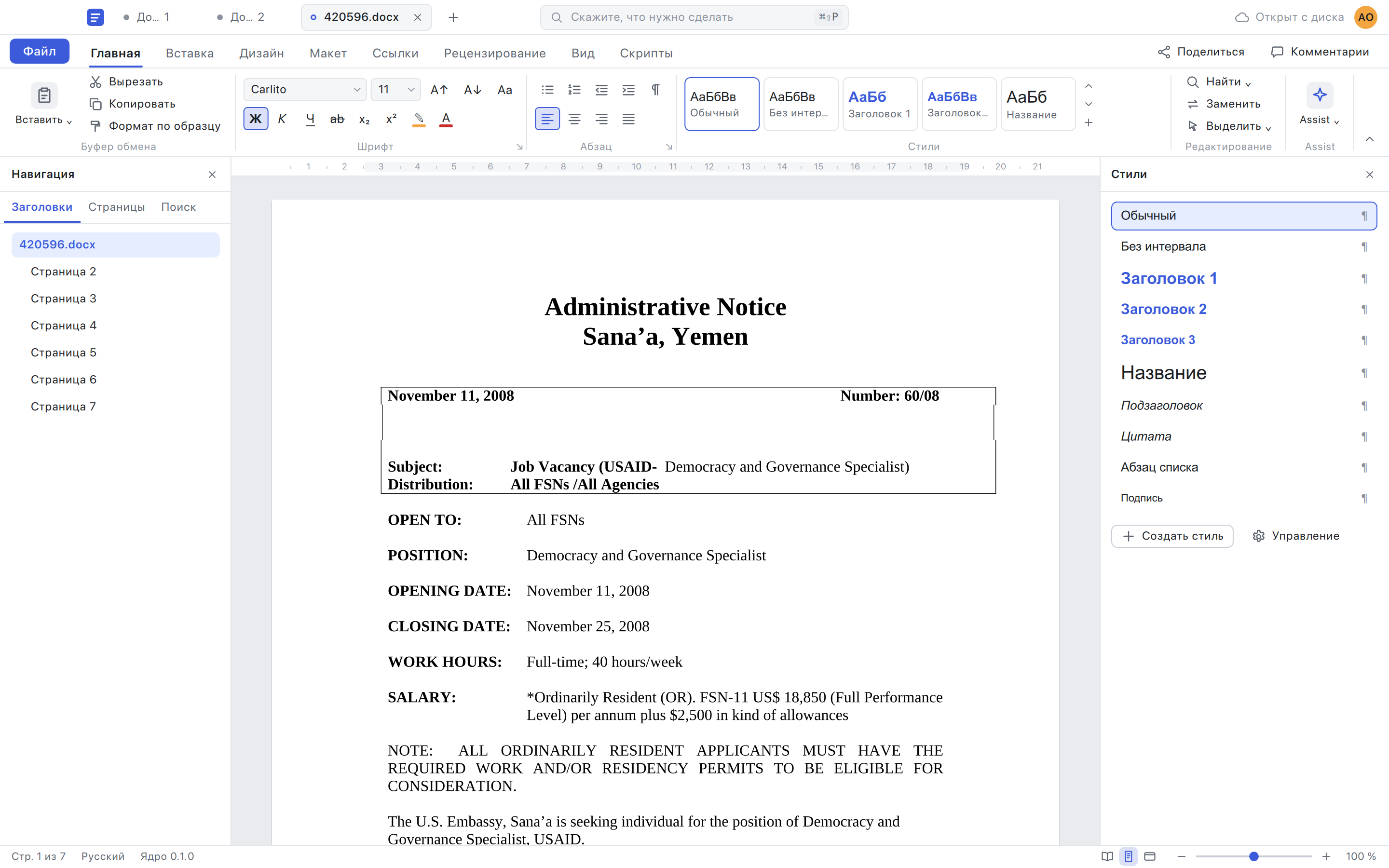Insert a bulleted list
The image size is (1389, 868).
click(547, 90)
